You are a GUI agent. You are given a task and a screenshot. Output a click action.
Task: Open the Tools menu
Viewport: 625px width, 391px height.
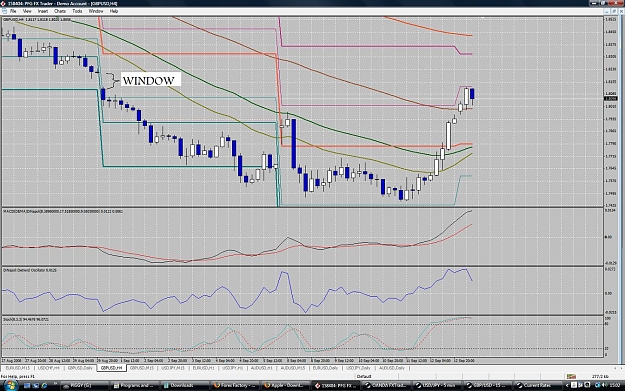(77, 11)
